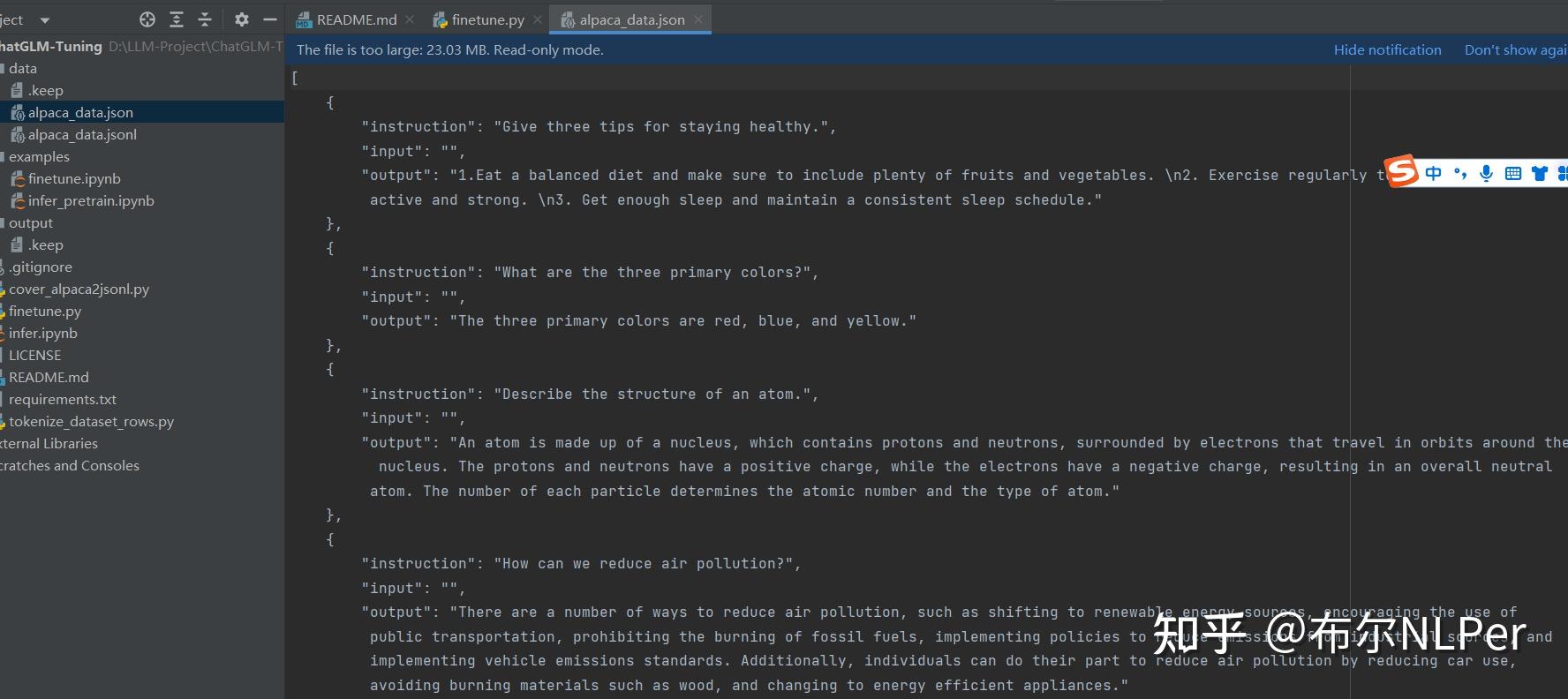The height and width of the screenshot is (699, 1568).
Task: Click the locate opened file crosshair icon
Action: [x=147, y=19]
